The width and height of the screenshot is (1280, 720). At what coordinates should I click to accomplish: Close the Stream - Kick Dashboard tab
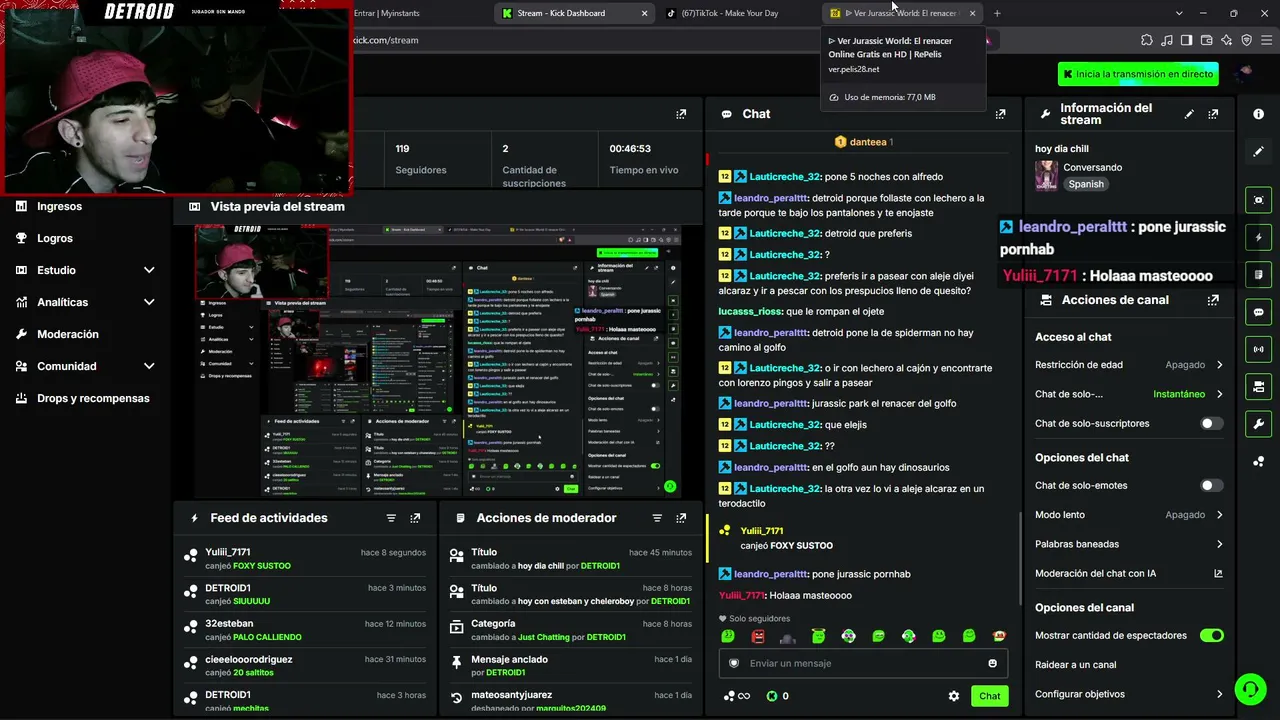pyautogui.click(x=644, y=13)
